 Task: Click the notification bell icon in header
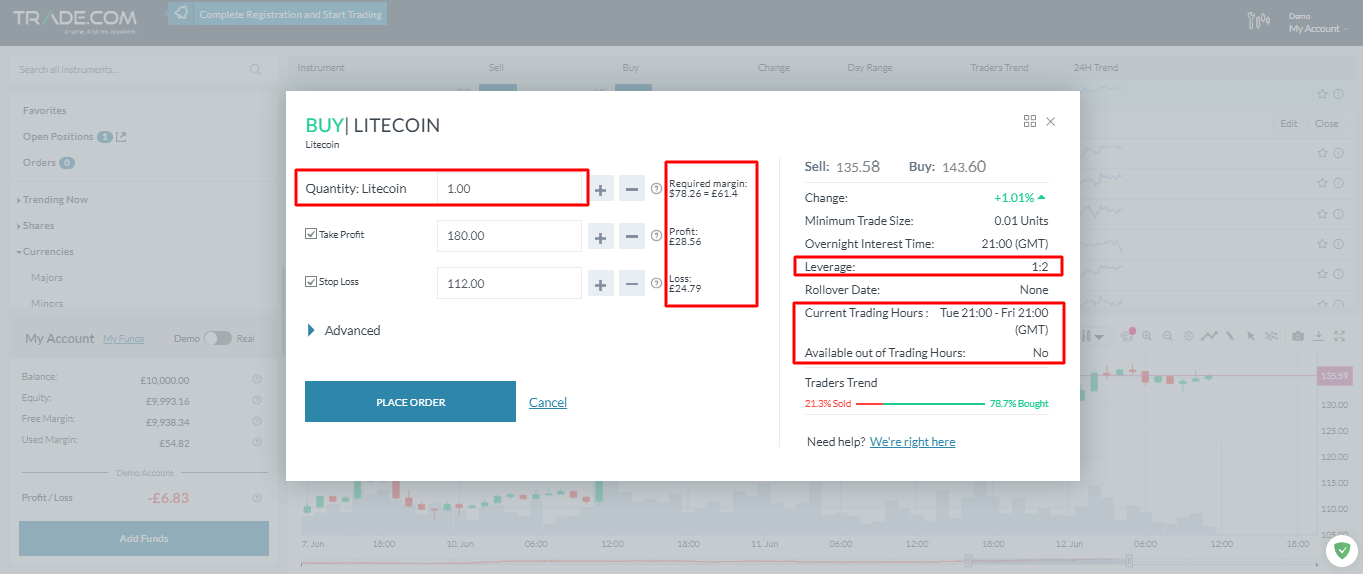click(181, 14)
